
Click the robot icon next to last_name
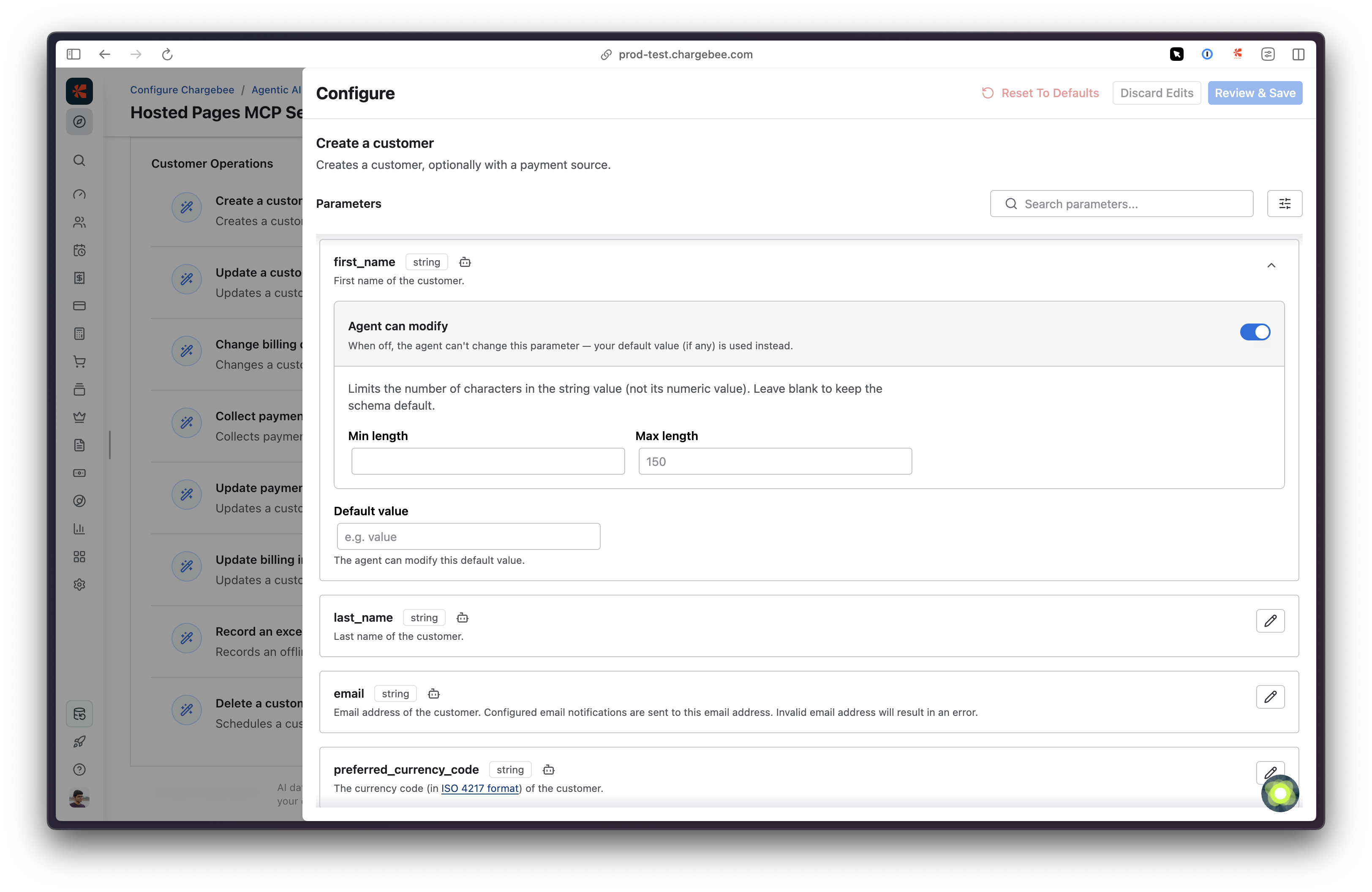coord(462,618)
